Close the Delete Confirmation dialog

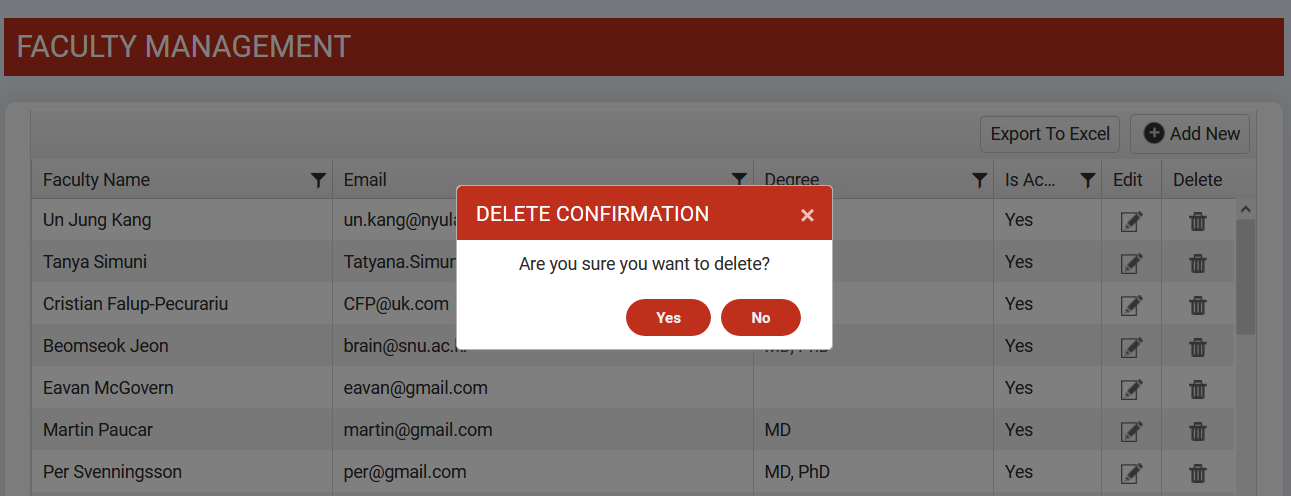point(808,215)
